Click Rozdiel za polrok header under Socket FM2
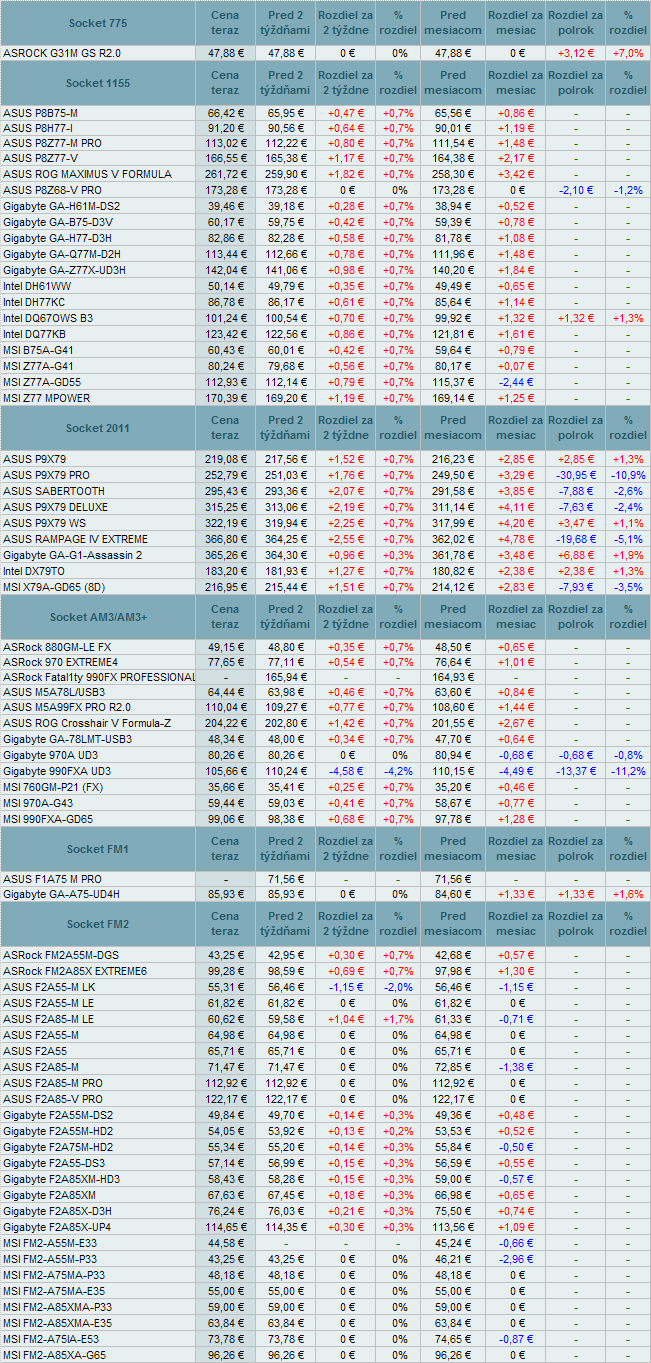 pyautogui.click(x=575, y=924)
